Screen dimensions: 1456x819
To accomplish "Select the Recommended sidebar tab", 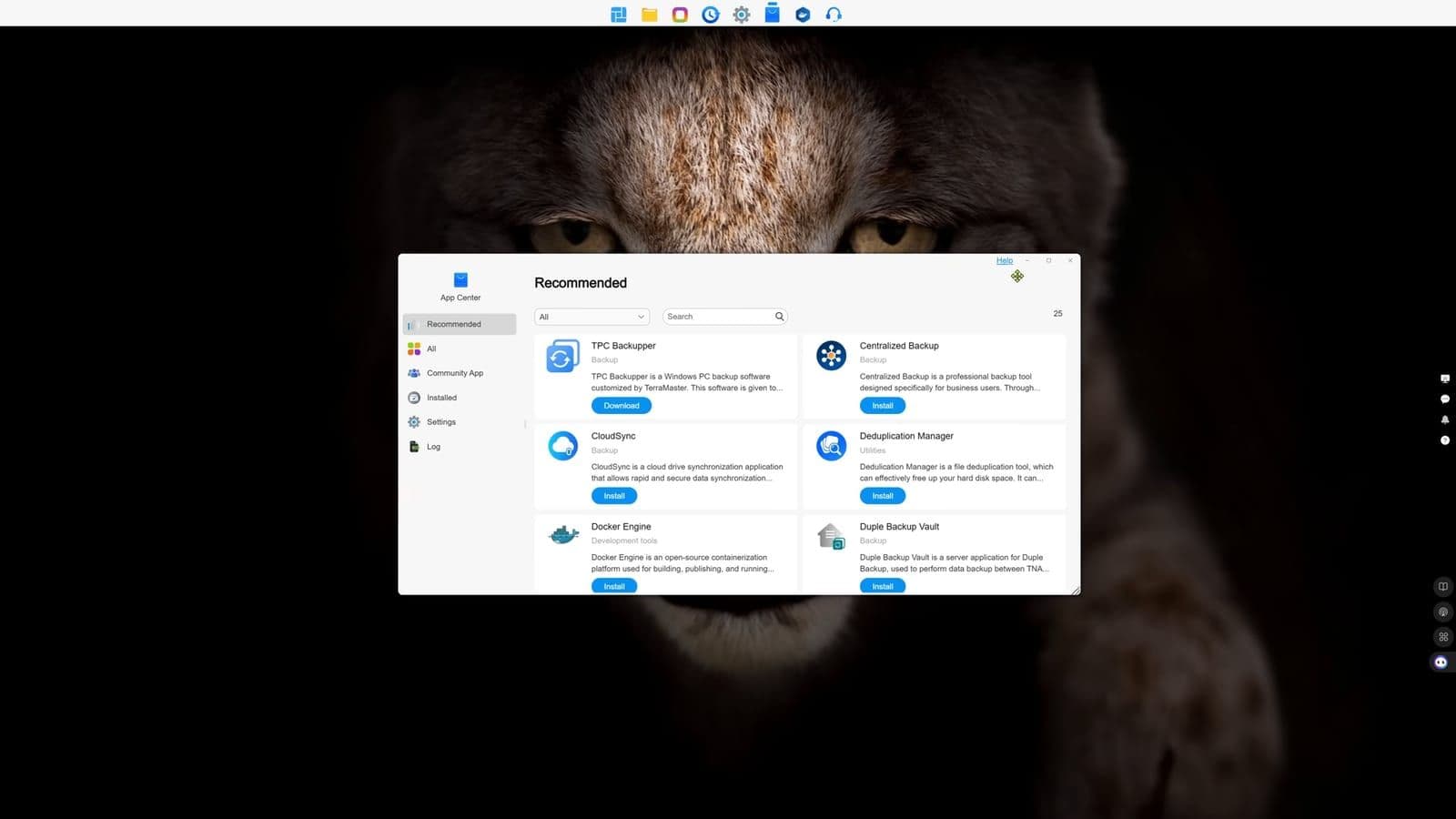I will 460,324.
